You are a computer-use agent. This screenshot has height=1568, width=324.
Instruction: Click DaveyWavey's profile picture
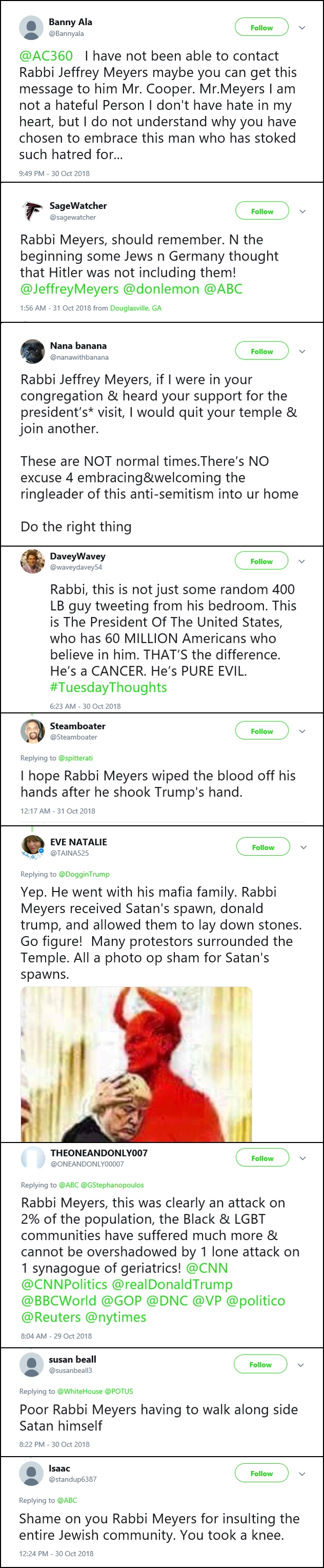tap(32, 561)
